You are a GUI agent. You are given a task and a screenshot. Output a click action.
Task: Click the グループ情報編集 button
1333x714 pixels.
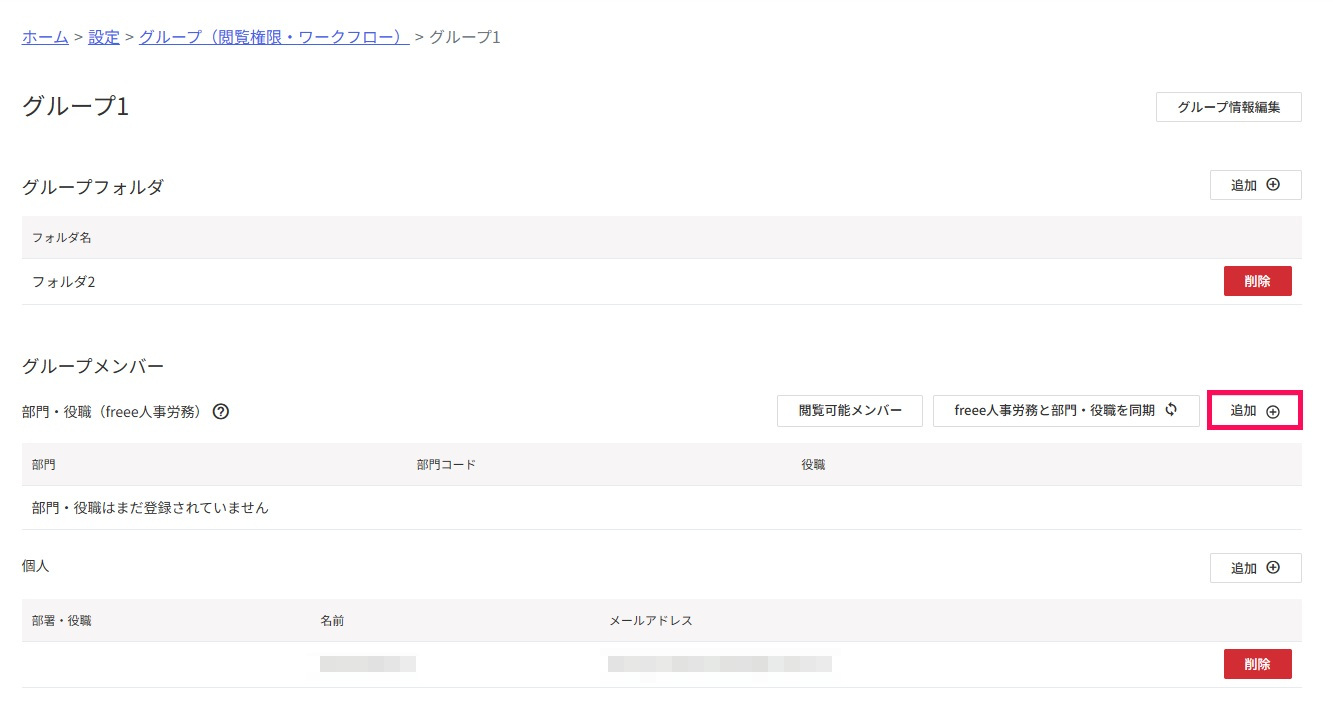(x=1228, y=107)
